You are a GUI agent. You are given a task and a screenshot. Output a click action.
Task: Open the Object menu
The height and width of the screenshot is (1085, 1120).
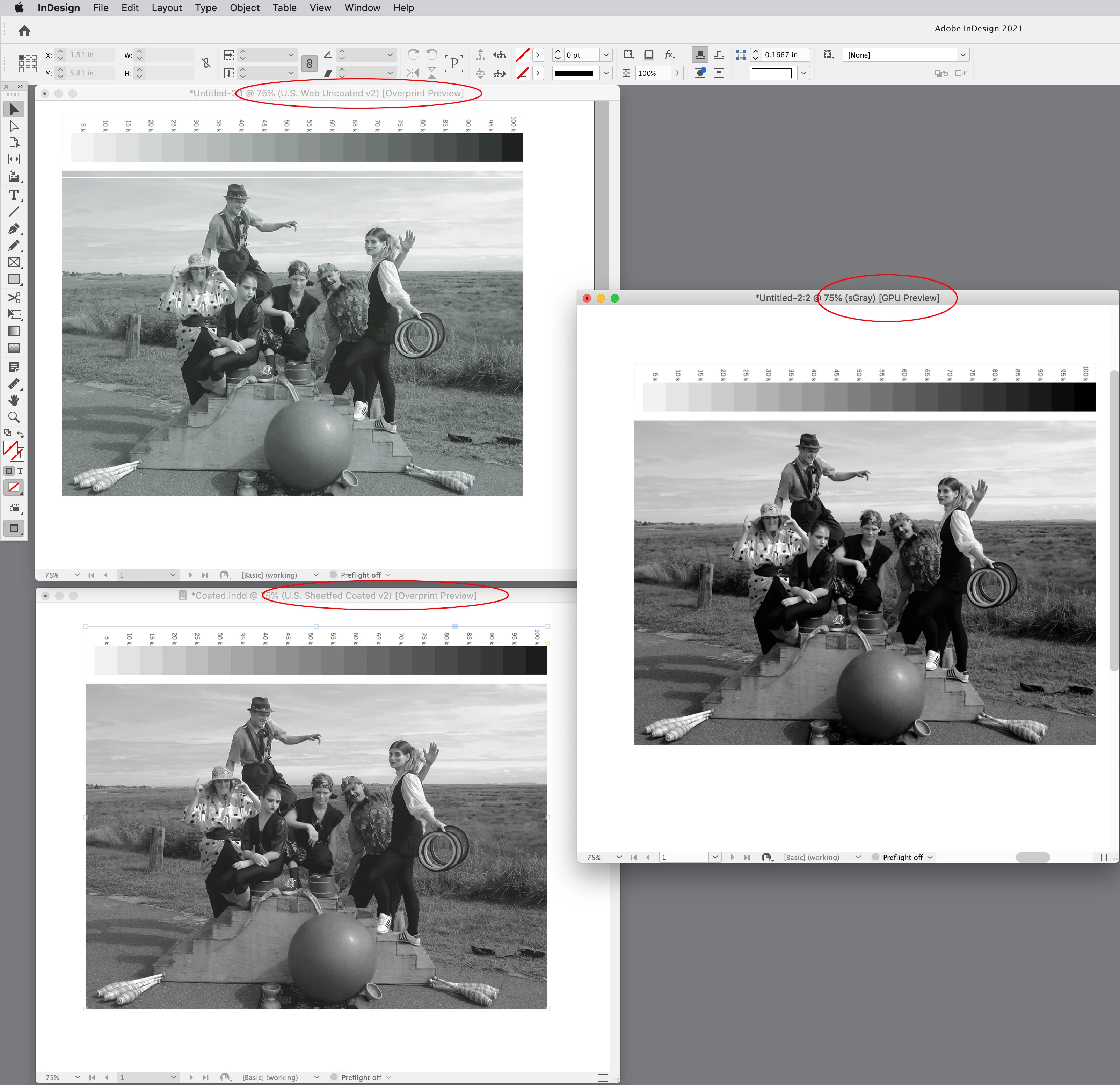244,8
